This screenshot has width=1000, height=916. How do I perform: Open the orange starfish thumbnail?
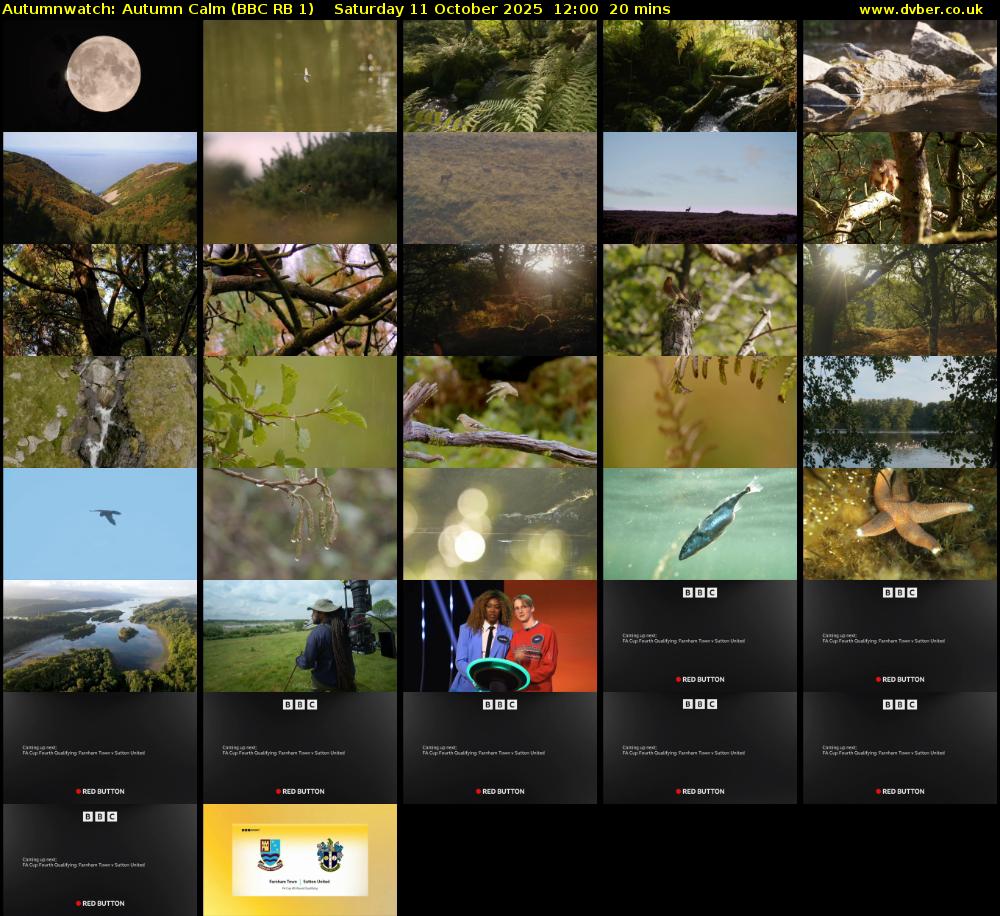pyautogui.click(x=900, y=524)
